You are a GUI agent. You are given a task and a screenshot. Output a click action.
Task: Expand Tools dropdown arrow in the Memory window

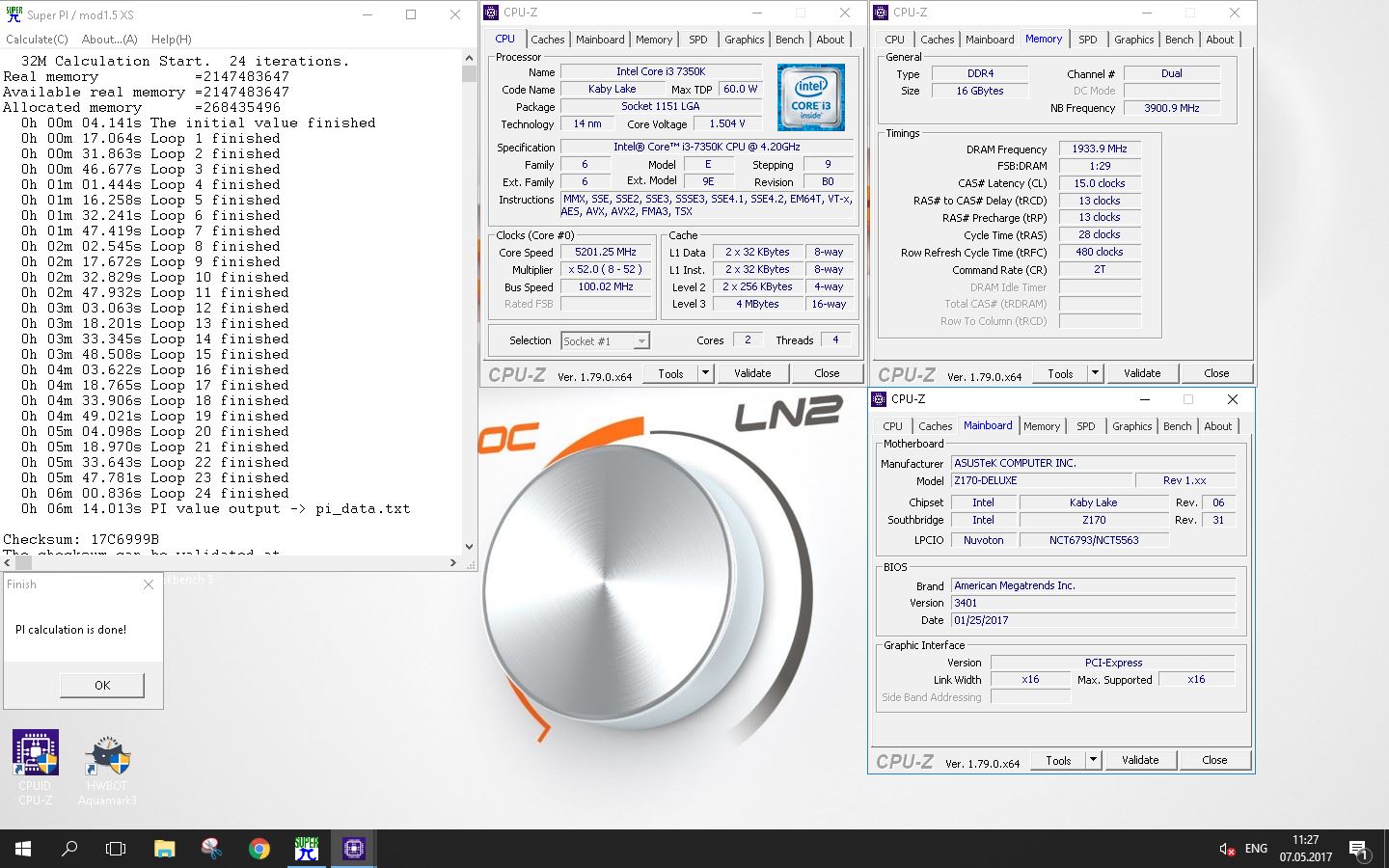coord(1095,373)
